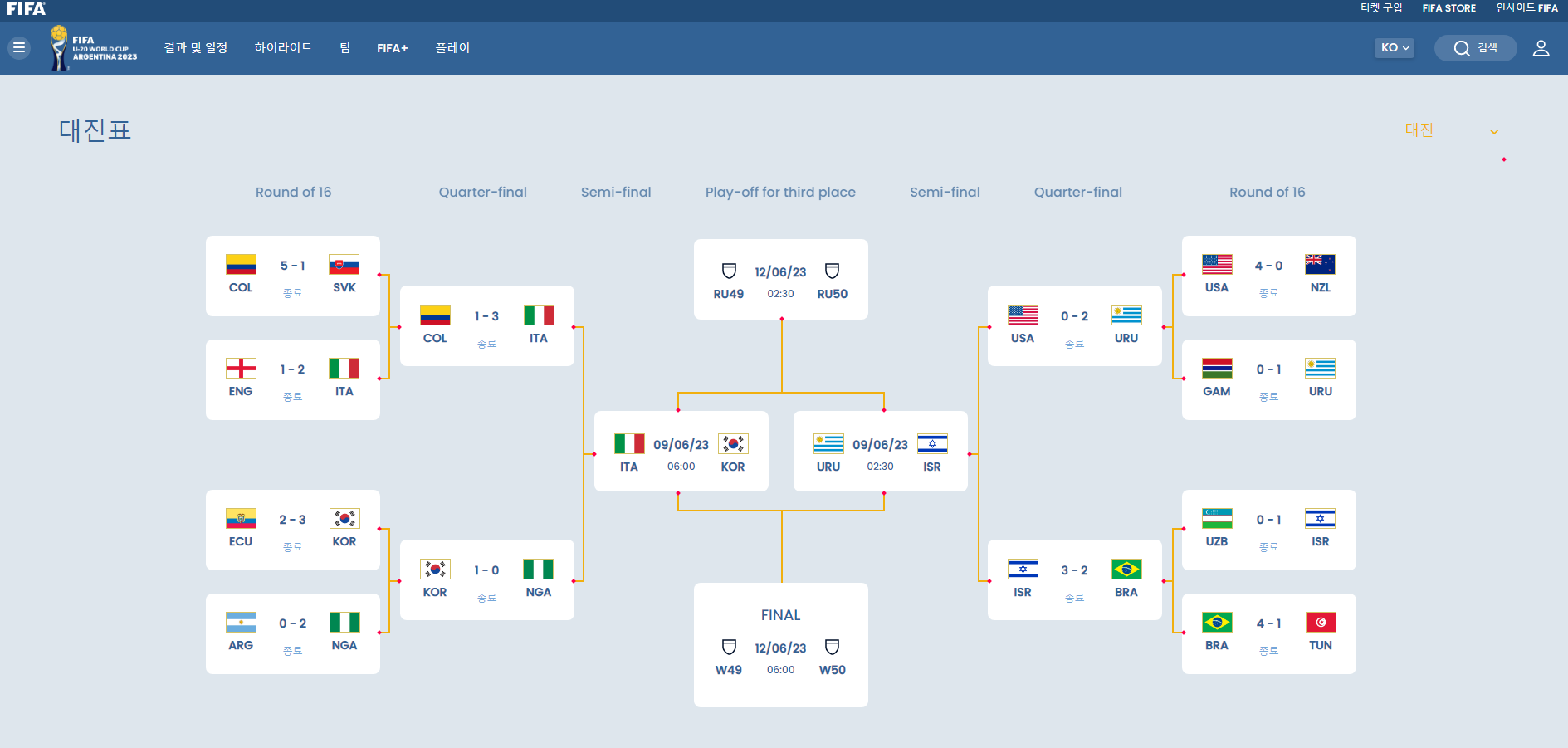This screenshot has width=1568, height=748.
Task: Open the hamburger navigation menu
Action: [18, 47]
